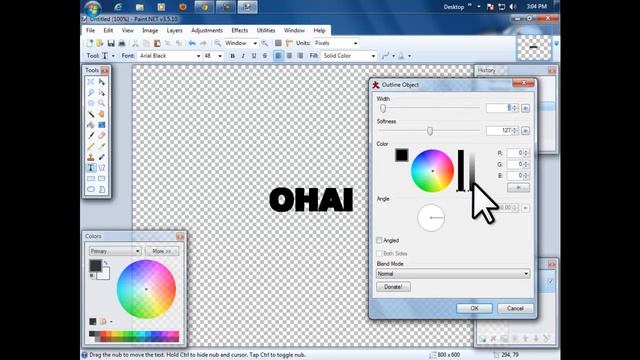Reset the Softness value button

point(525,131)
